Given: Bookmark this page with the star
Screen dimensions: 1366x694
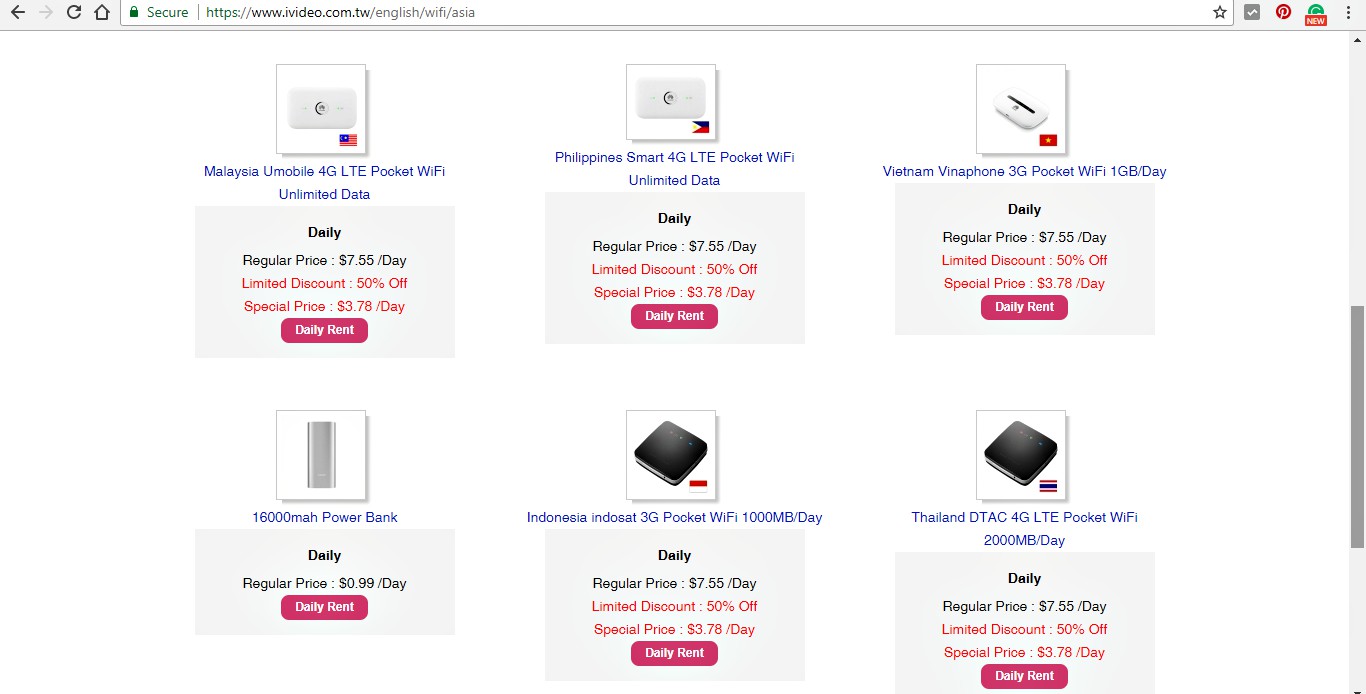Looking at the screenshot, I should tap(1219, 13).
